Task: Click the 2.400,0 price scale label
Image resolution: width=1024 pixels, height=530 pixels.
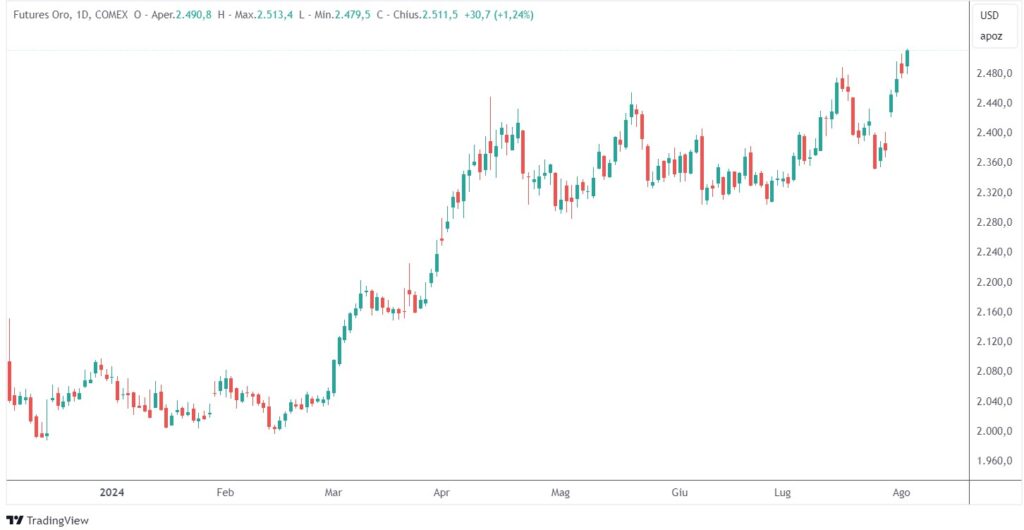Action: pos(995,133)
